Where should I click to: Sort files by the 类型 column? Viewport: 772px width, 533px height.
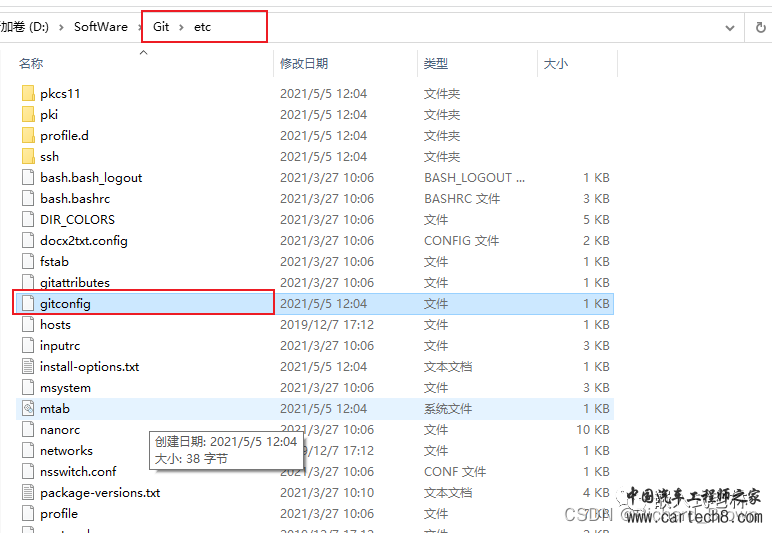tap(436, 63)
